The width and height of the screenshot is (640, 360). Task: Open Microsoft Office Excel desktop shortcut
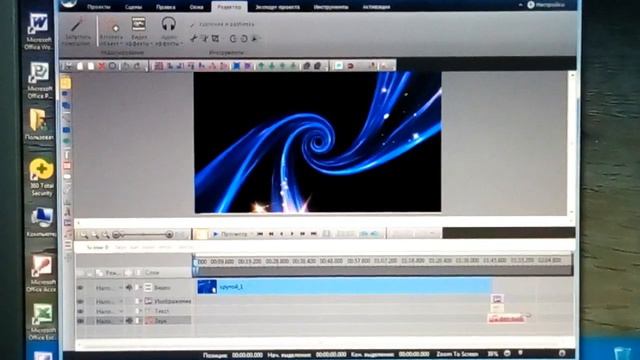pos(41,322)
